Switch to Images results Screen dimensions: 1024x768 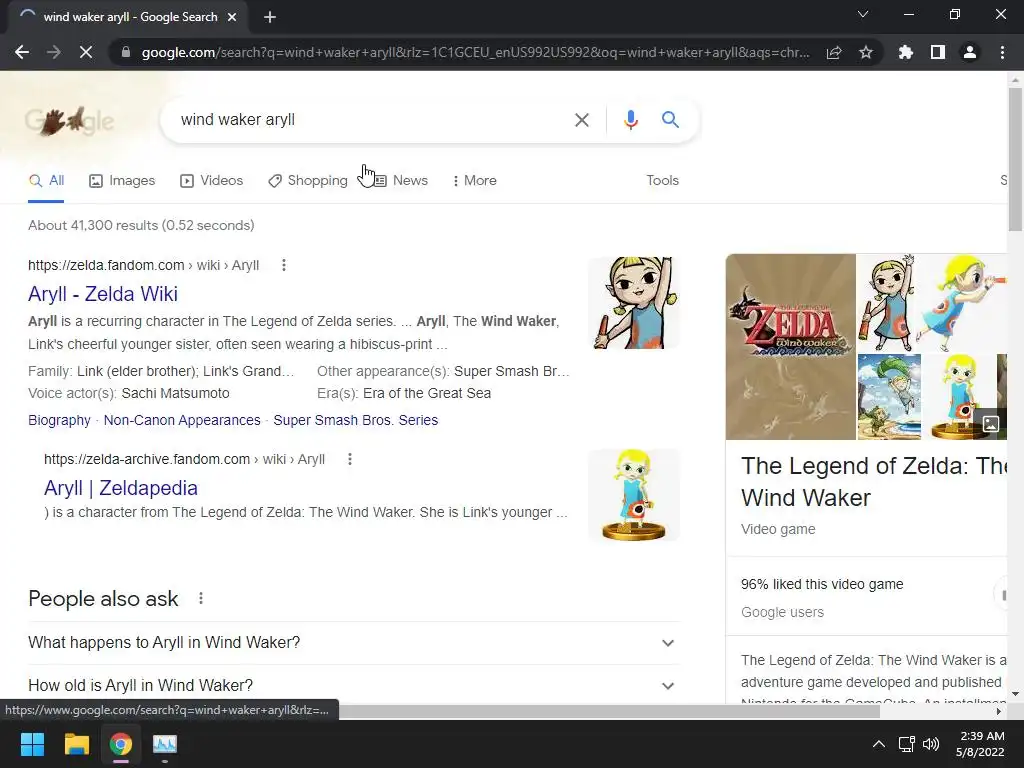pyautogui.click(x=122, y=181)
